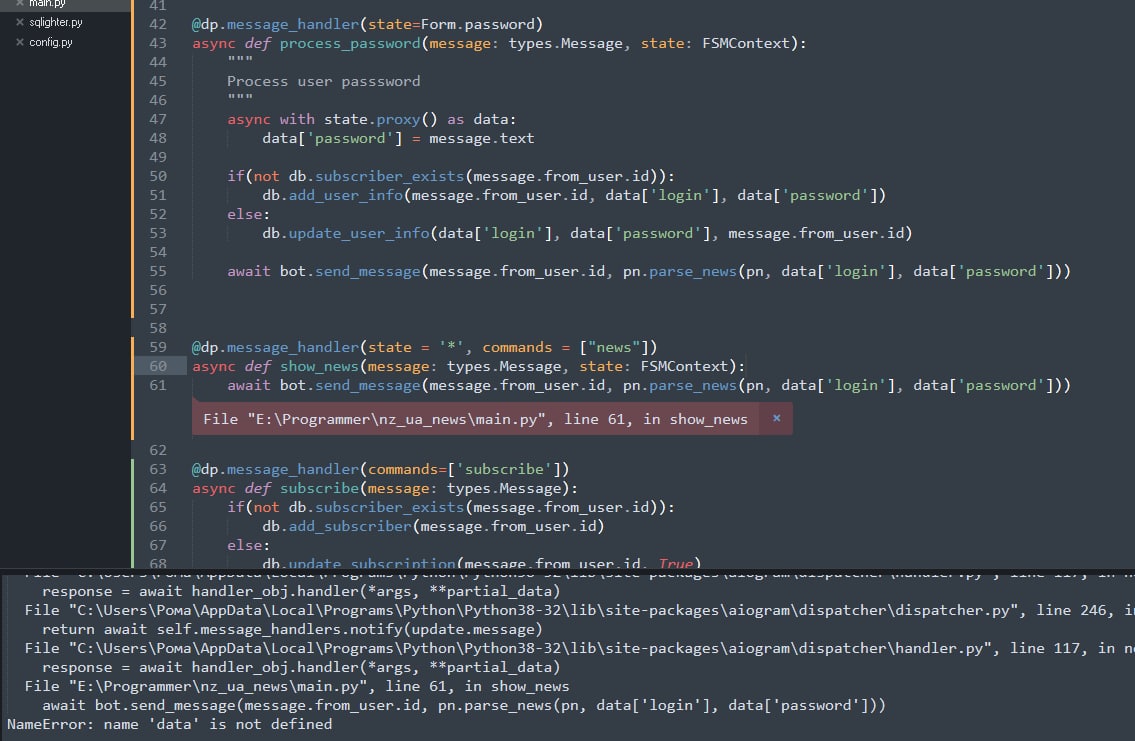Close the sqlighter.py file with its x icon

20,22
